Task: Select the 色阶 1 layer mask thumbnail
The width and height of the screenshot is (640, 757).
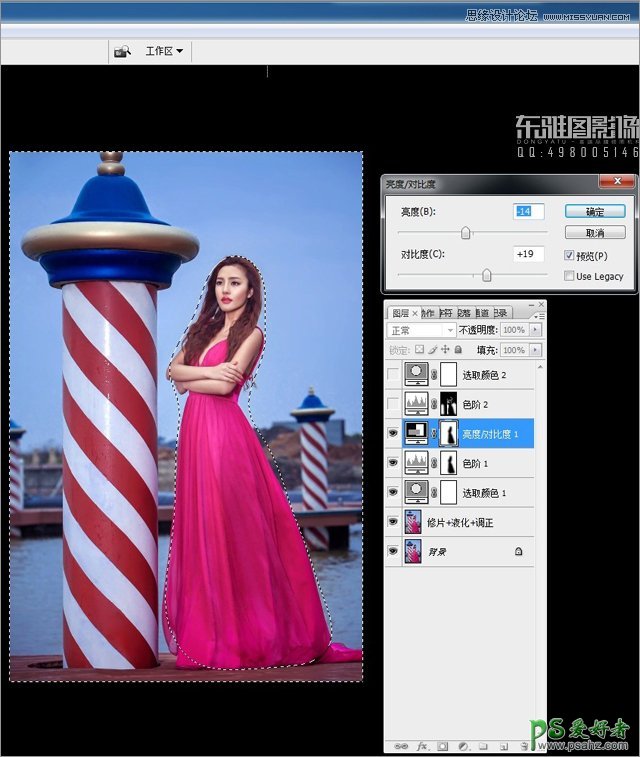Action: click(x=448, y=463)
